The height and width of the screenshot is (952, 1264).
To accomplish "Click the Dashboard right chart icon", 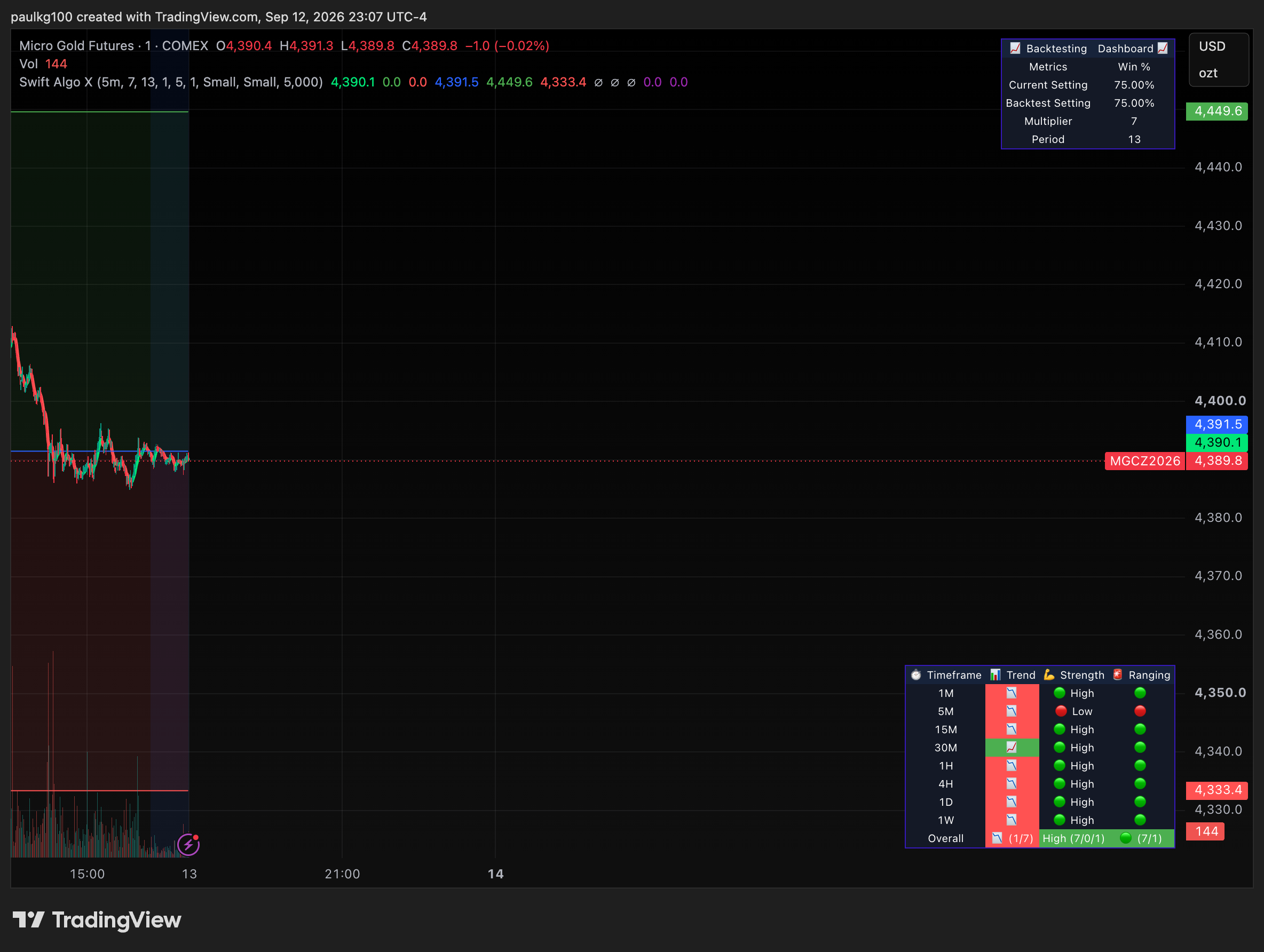I will coord(1163,48).
